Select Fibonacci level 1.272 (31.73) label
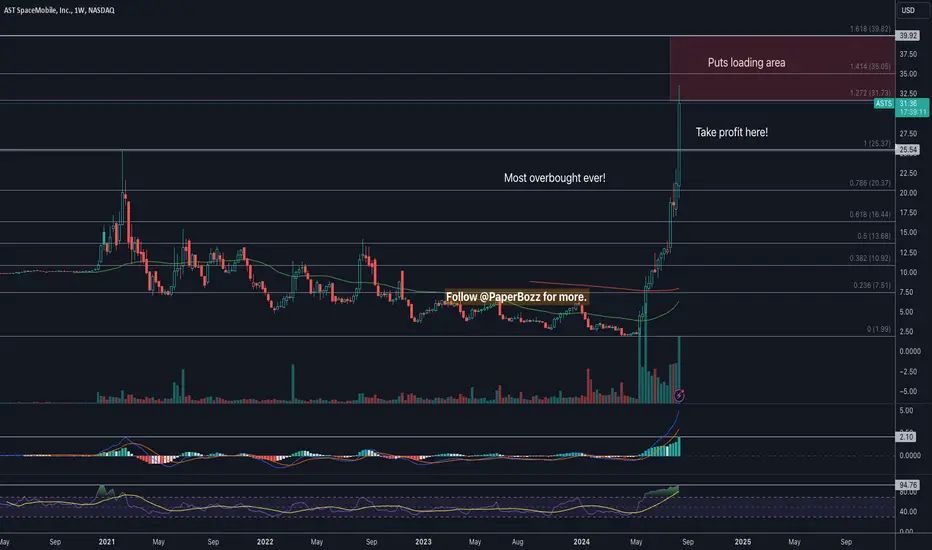This screenshot has height=550, width=932. click(870, 93)
